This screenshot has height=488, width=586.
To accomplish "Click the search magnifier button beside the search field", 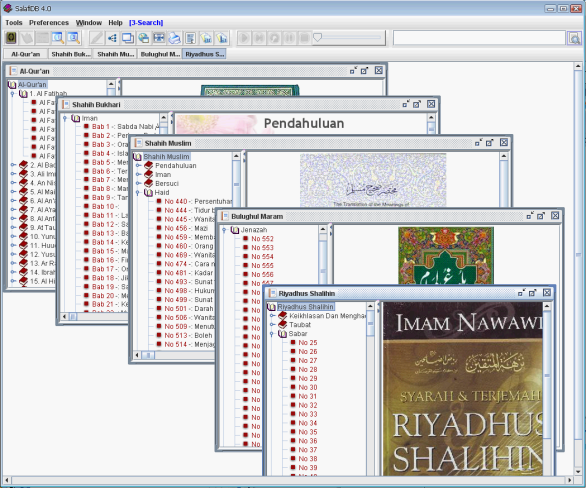I will coord(574,38).
